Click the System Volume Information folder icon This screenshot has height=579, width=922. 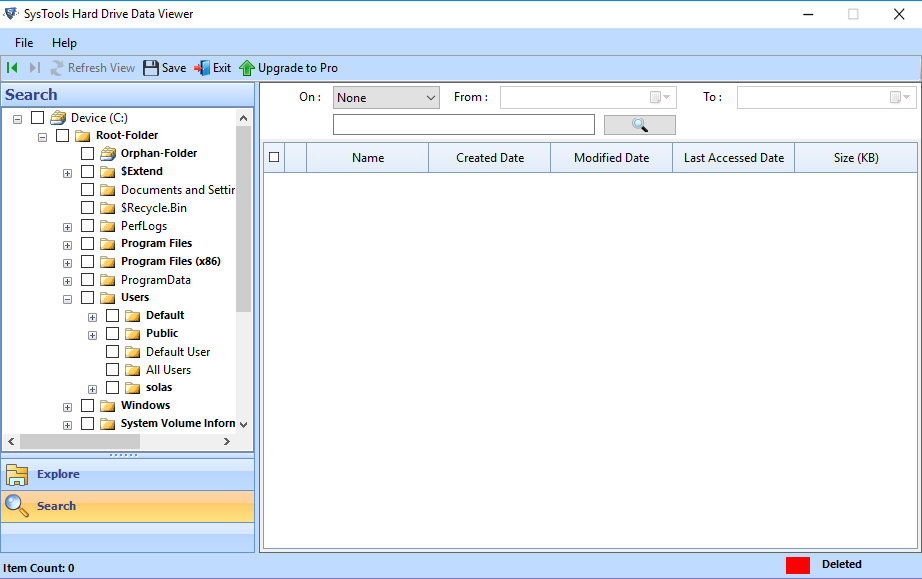coord(108,424)
